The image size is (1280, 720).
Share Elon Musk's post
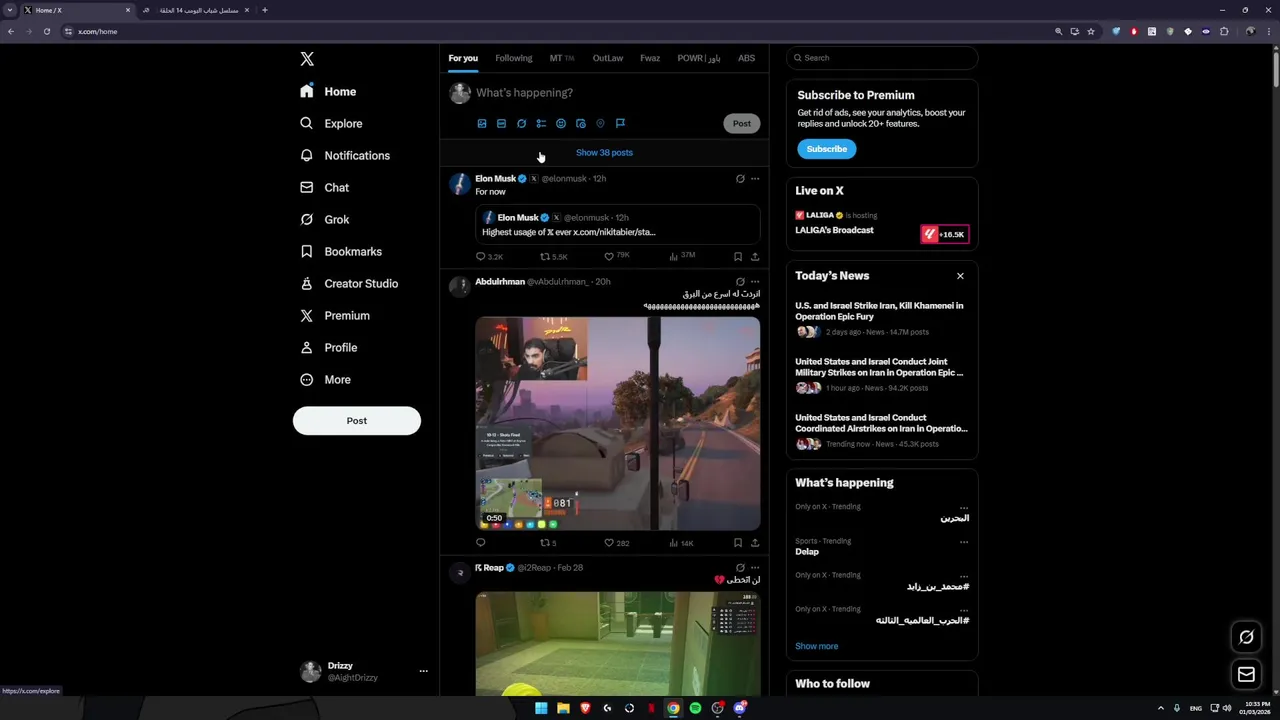click(755, 257)
